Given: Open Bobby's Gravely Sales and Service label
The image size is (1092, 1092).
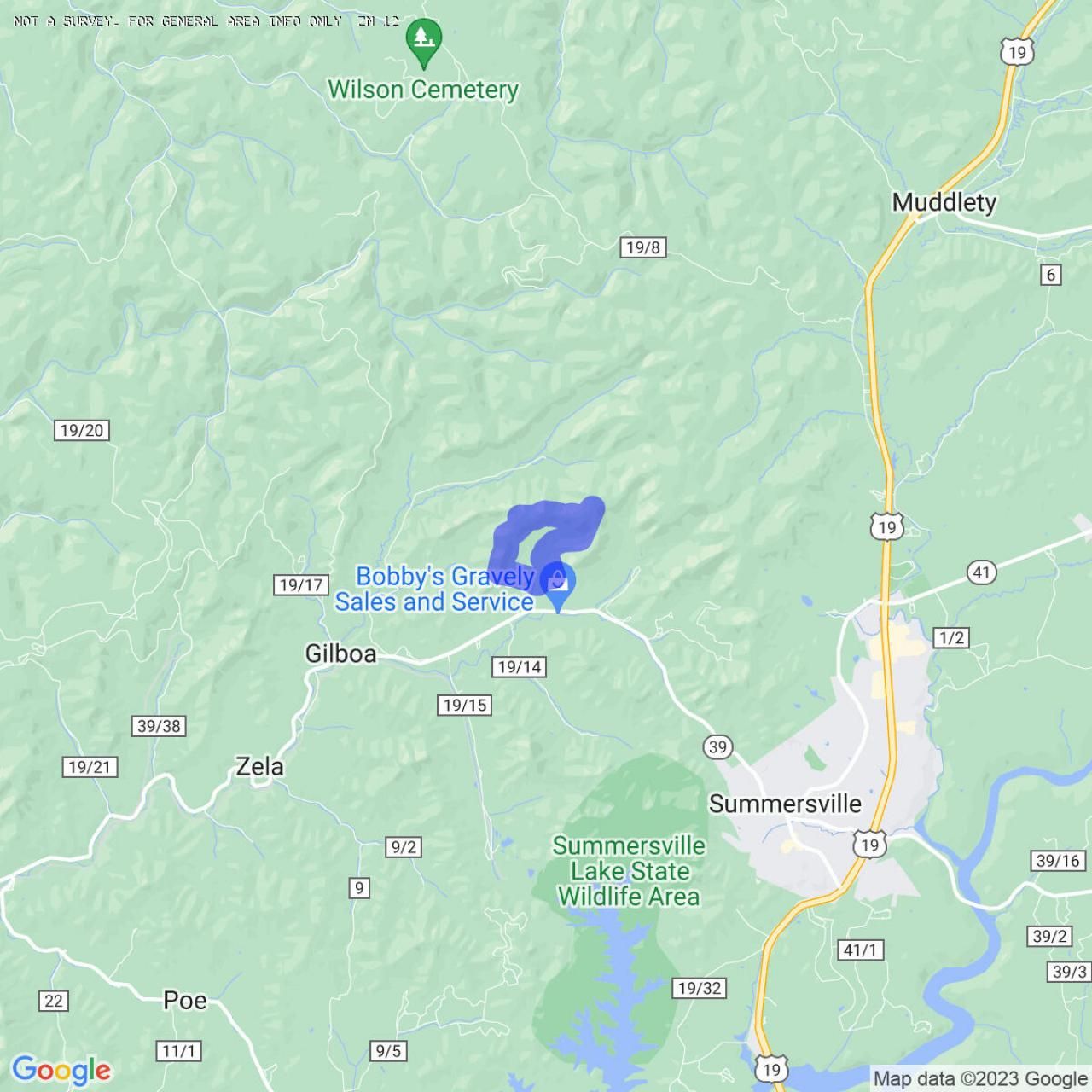Looking at the screenshot, I should click(x=435, y=590).
